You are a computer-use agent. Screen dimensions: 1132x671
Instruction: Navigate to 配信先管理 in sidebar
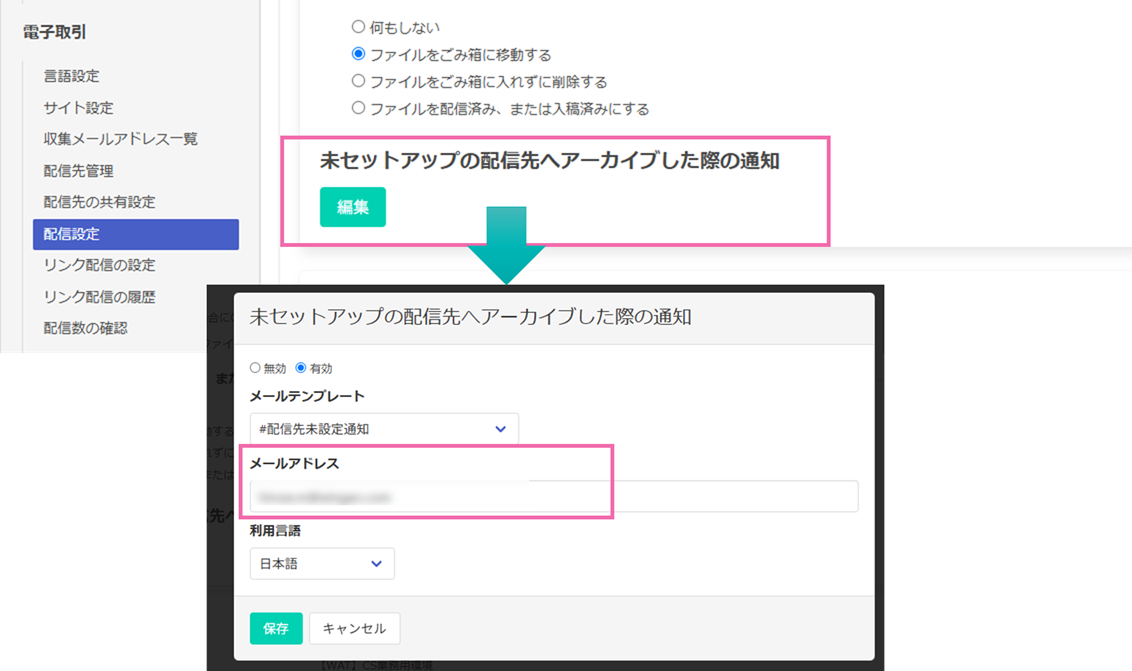(x=78, y=171)
